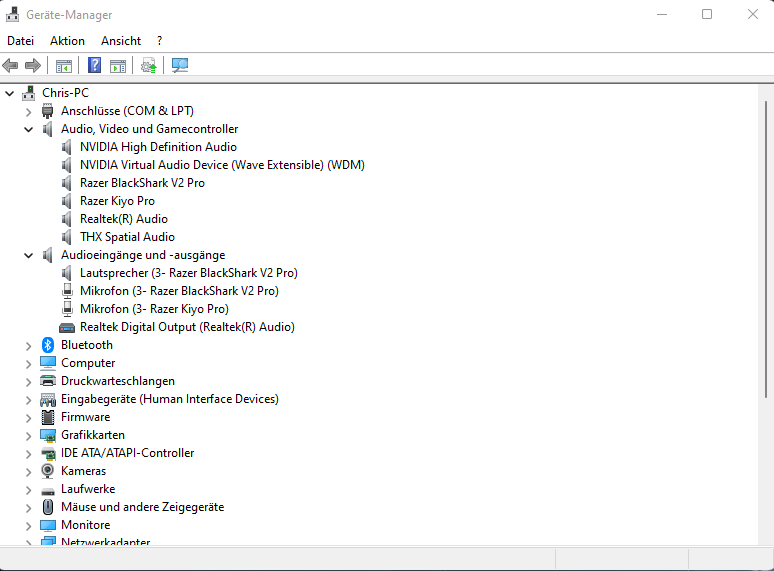The width and height of the screenshot is (774, 571).
Task: Expand the Monitore category
Action: point(29,526)
